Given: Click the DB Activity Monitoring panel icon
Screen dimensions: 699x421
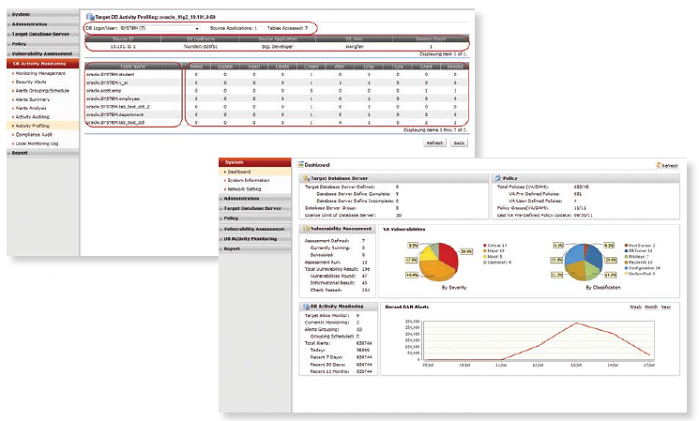Looking at the screenshot, I should 306,307.
